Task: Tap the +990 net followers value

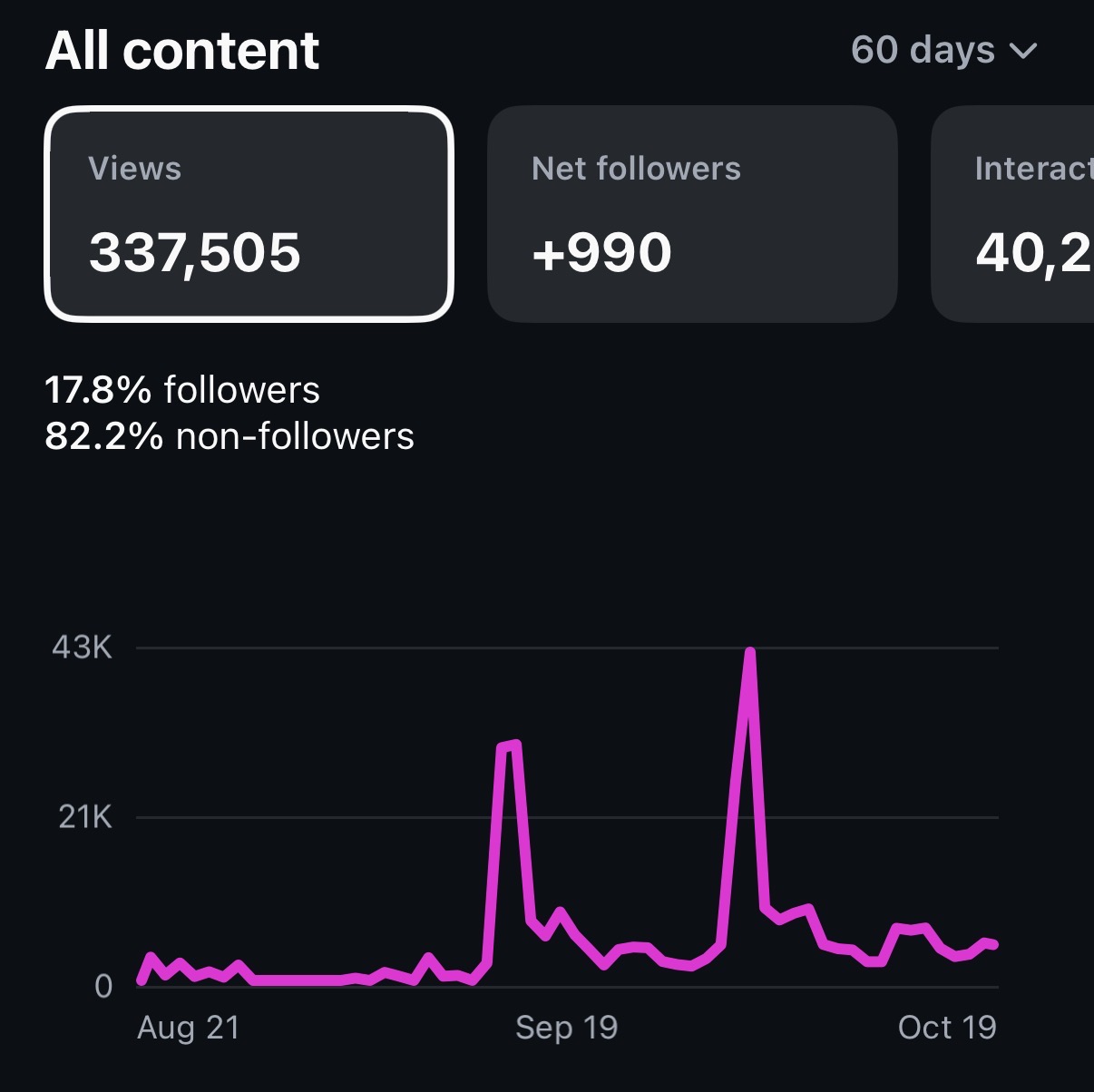Action: point(601,252)
